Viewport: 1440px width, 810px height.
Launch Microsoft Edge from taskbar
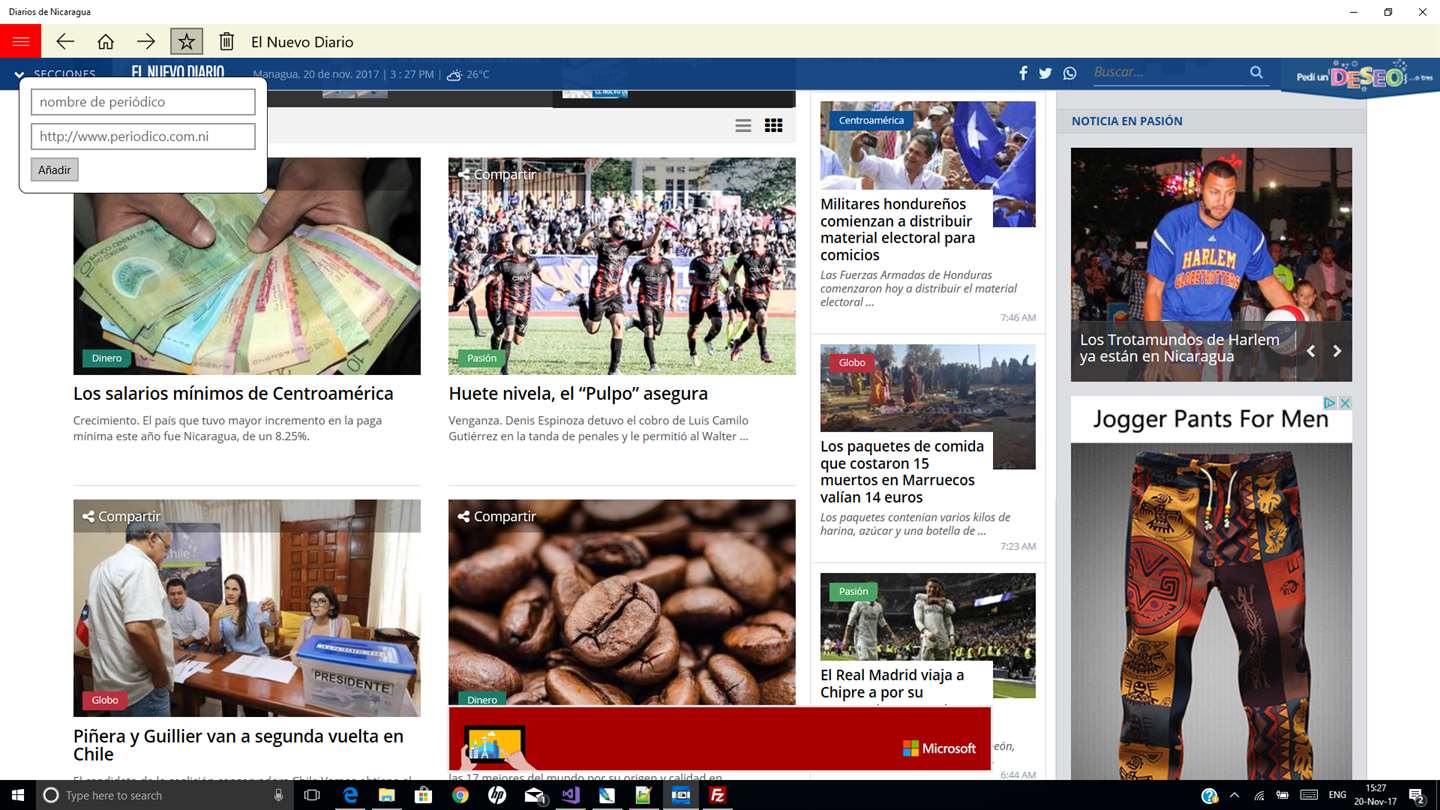[350, 795]
